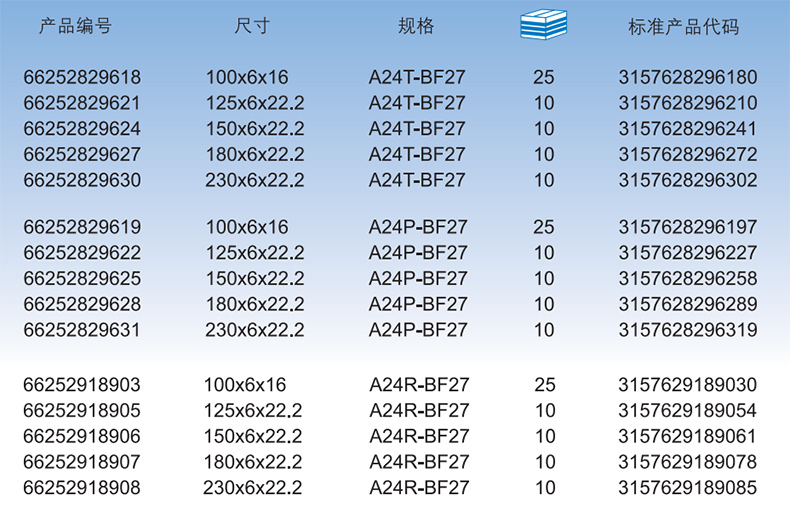Screen dimensions: 790x507
Task: Click the 产品编号 column header
Action: 75,27
